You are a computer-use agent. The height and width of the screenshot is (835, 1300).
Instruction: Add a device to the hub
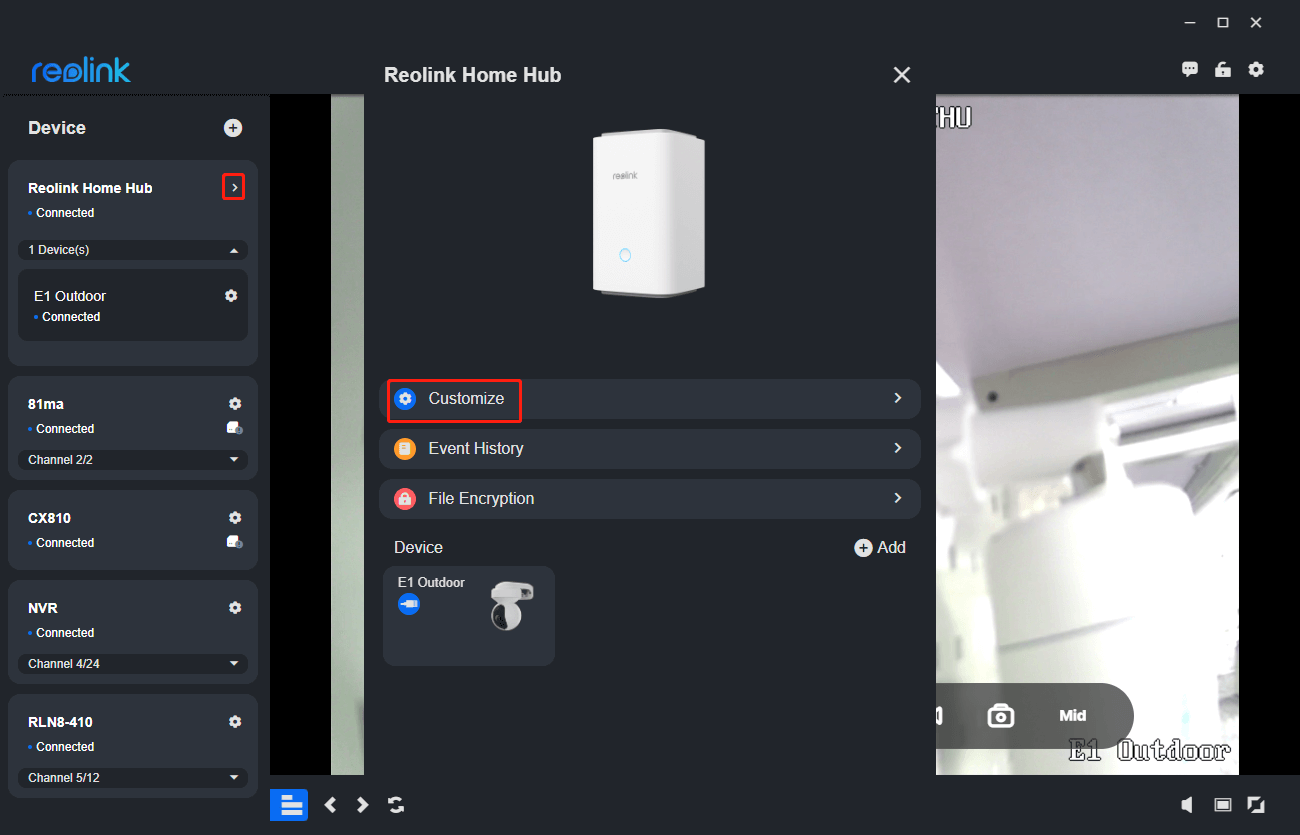pyautogui.click(x=880, y=548)
